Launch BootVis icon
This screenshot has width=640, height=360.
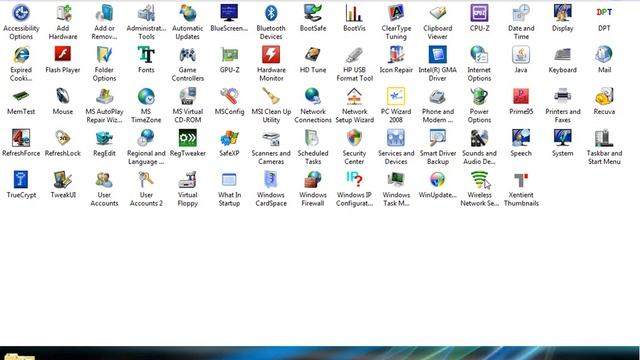tap(354, 13)
